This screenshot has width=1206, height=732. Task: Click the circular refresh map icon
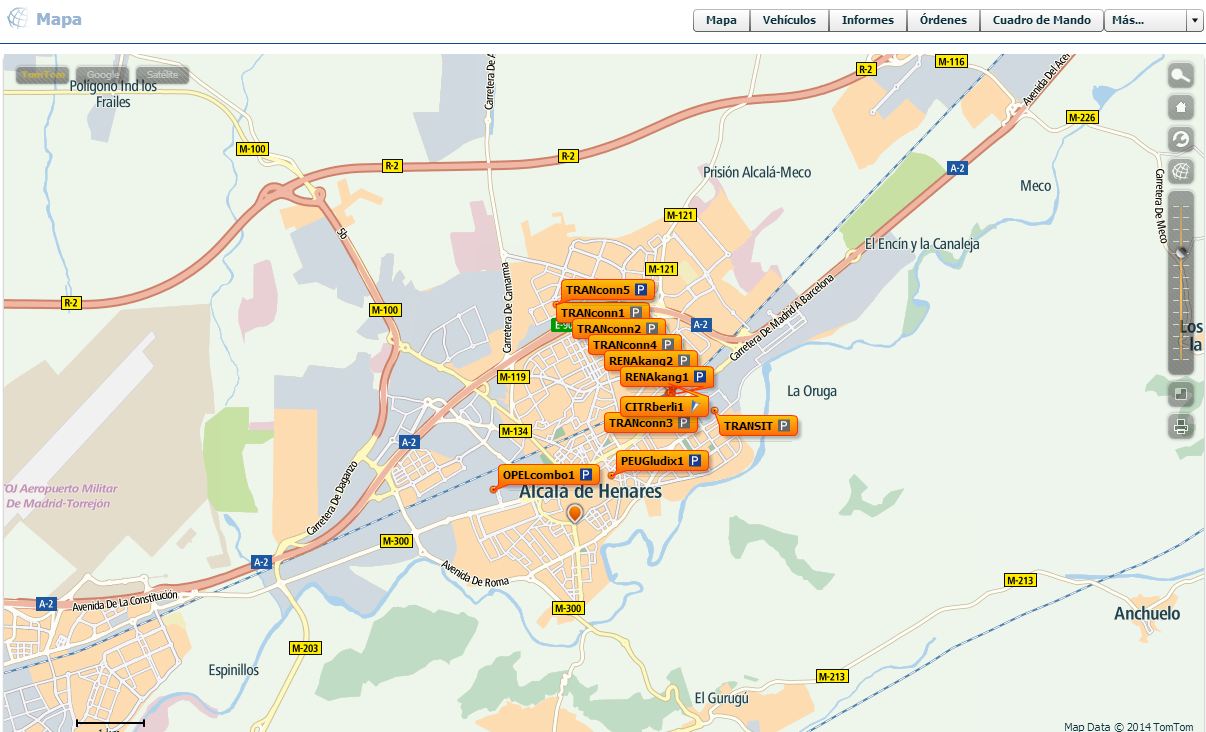click(x=1181, y=139)
